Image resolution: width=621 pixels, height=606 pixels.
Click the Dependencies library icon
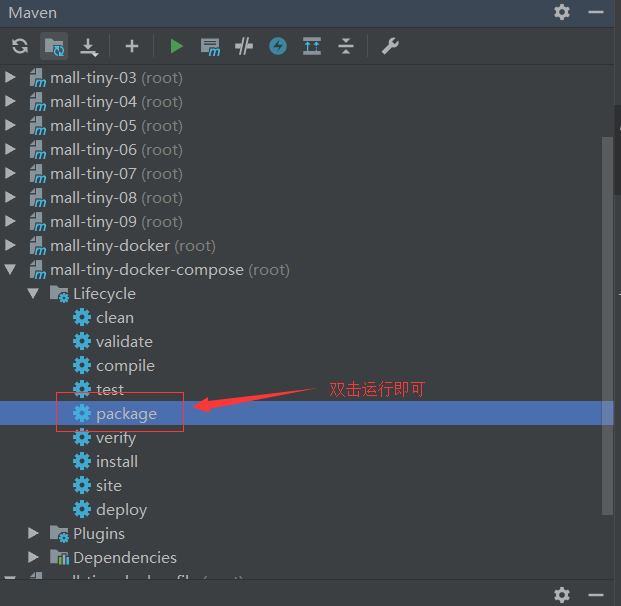click(59, 557)
